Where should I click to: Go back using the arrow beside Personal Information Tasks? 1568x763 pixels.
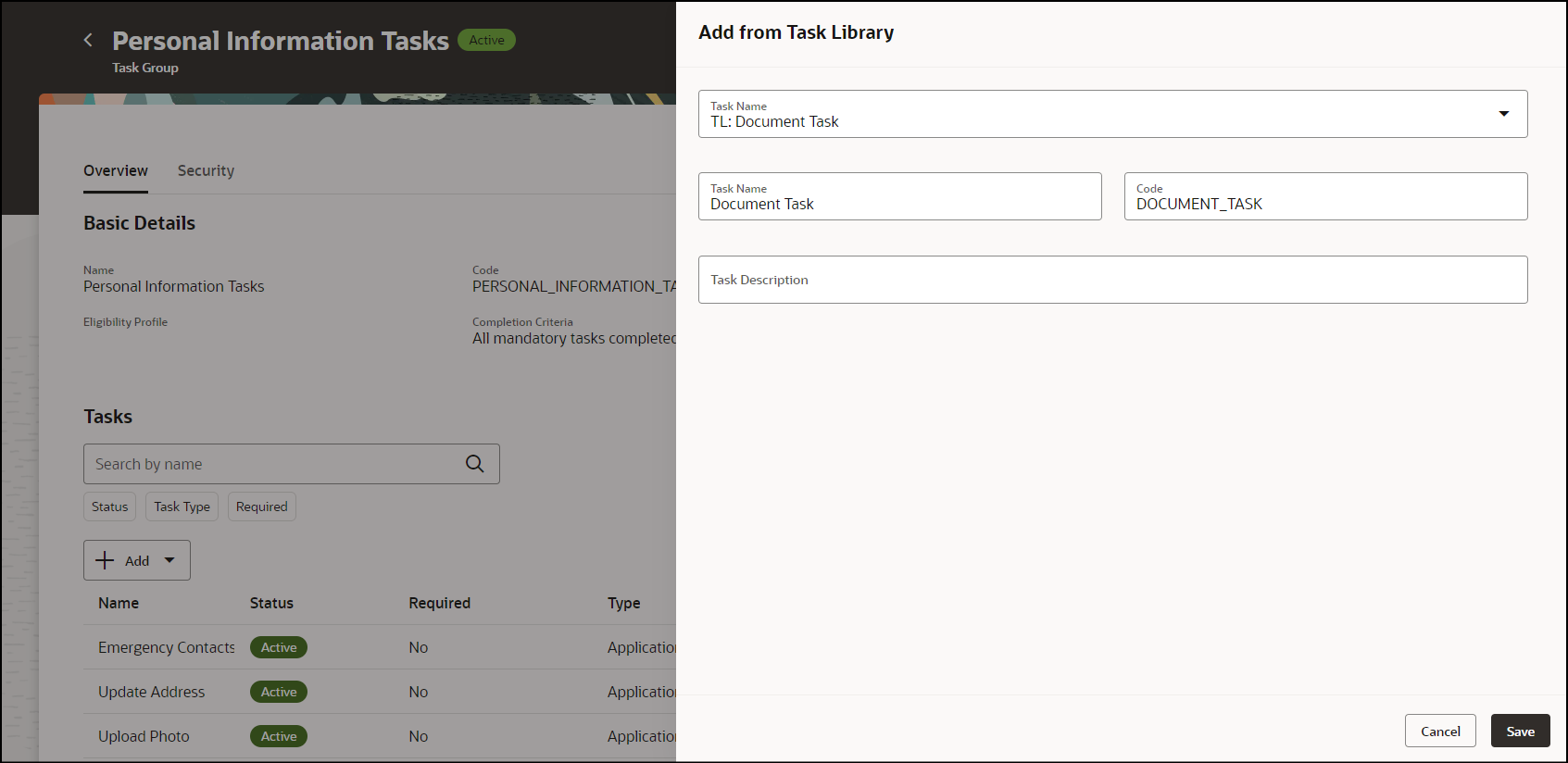click(88, 40)
